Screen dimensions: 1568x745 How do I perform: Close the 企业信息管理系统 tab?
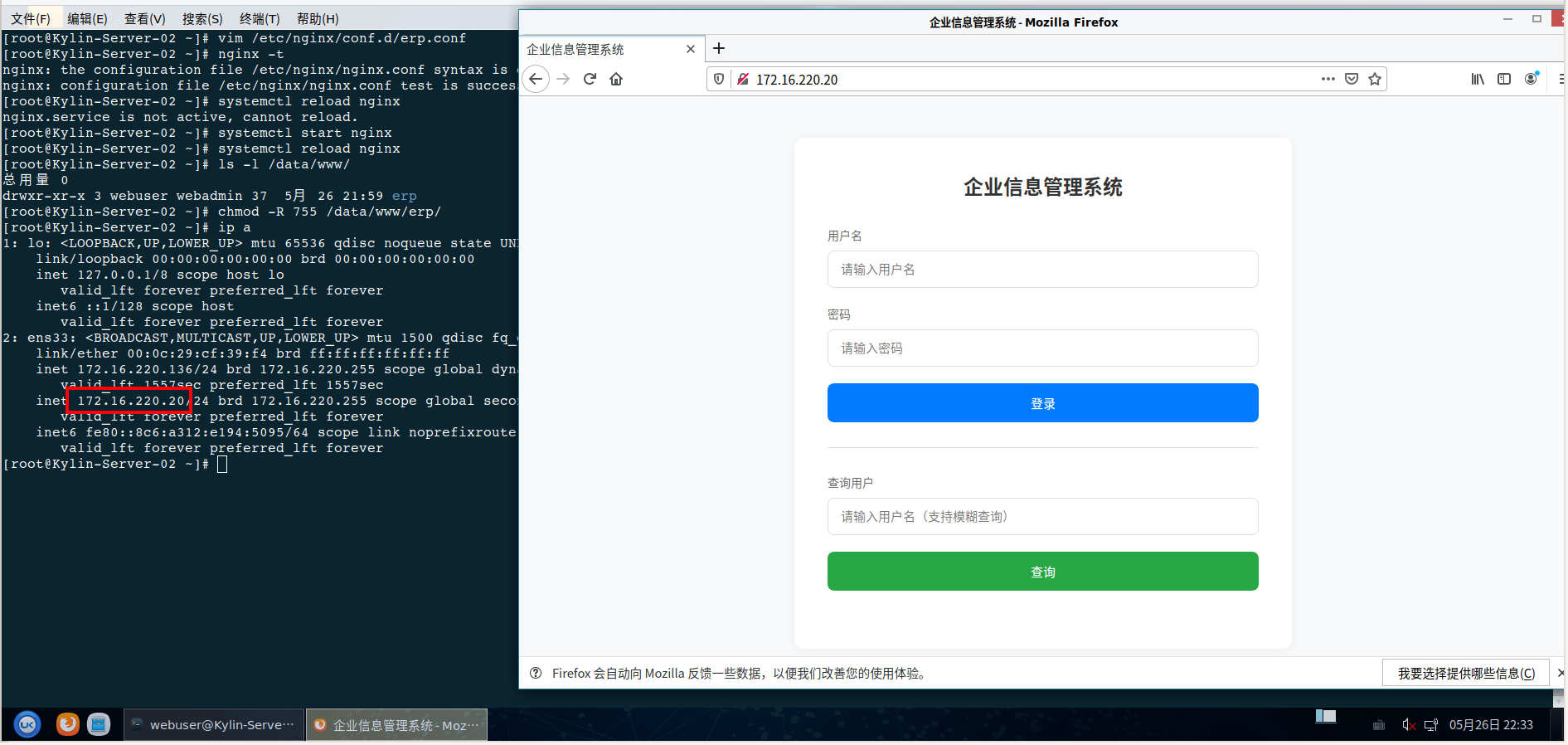(x=691, y=49)
